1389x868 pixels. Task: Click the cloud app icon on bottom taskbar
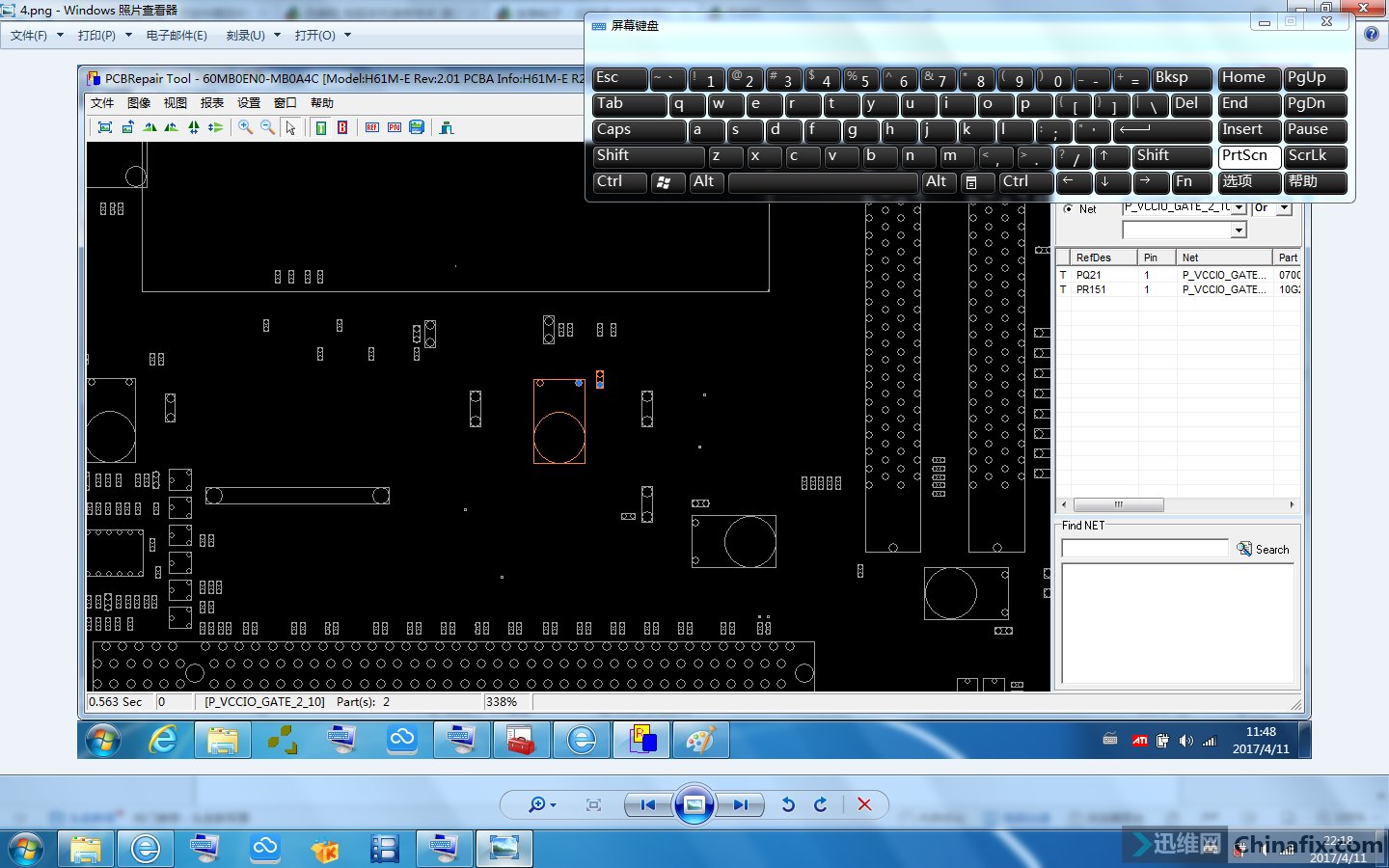point(265,849)
